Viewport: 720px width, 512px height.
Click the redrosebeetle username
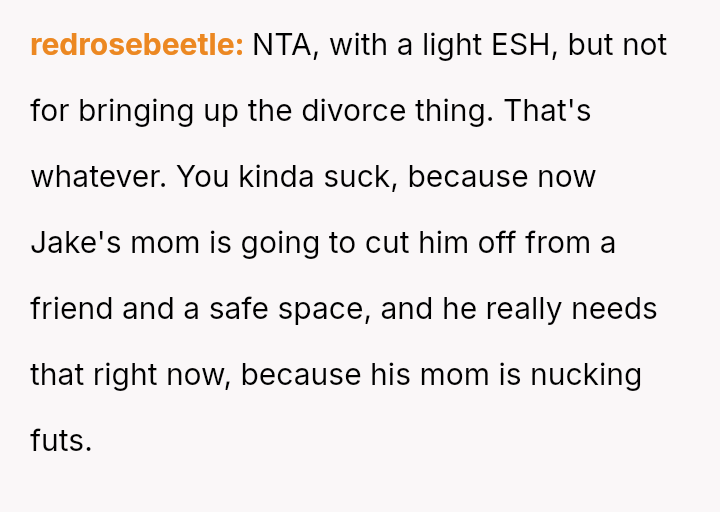[x=137, y=45]
